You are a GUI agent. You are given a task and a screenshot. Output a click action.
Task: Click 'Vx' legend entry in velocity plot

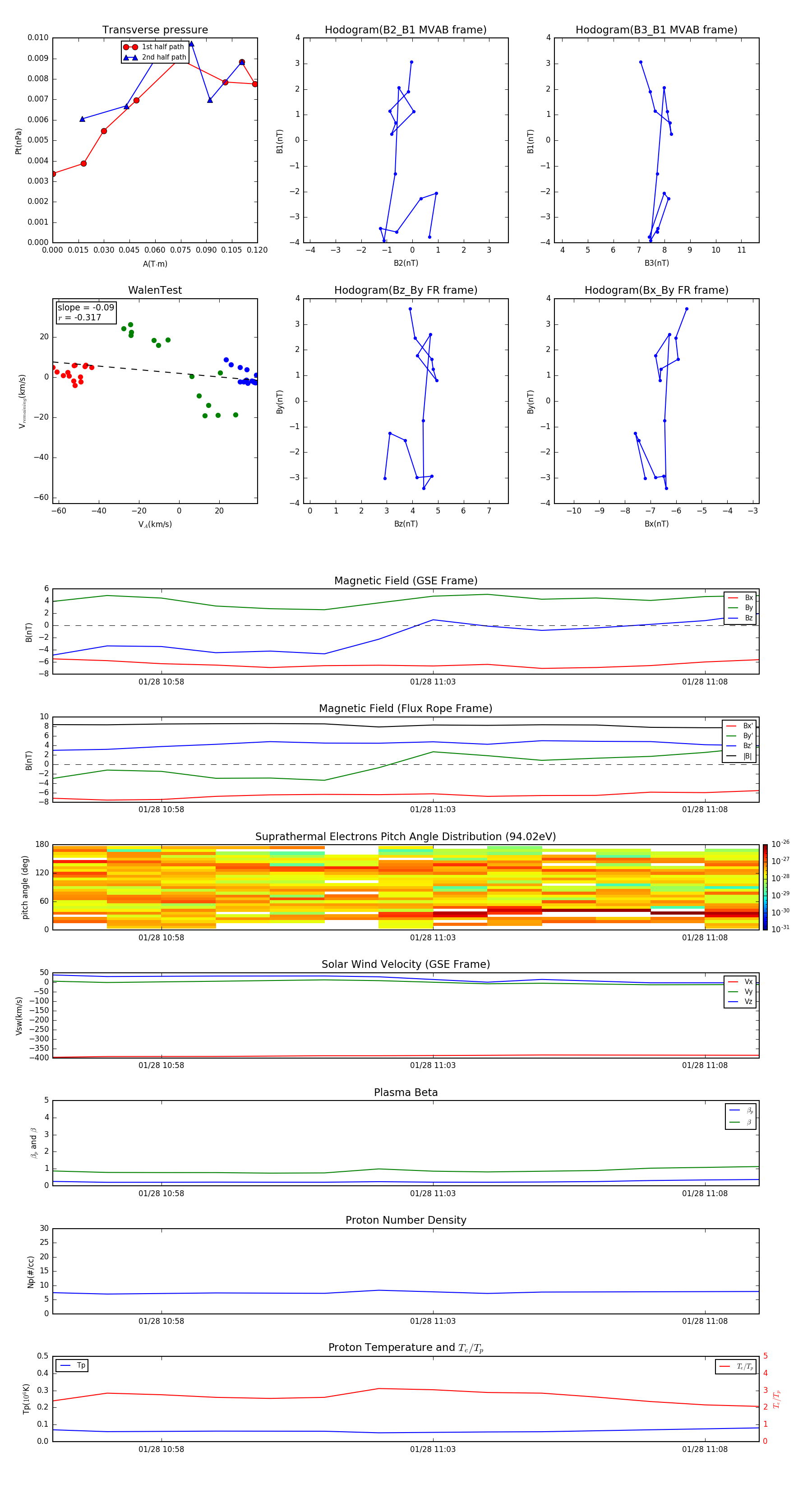pos(740,981)
